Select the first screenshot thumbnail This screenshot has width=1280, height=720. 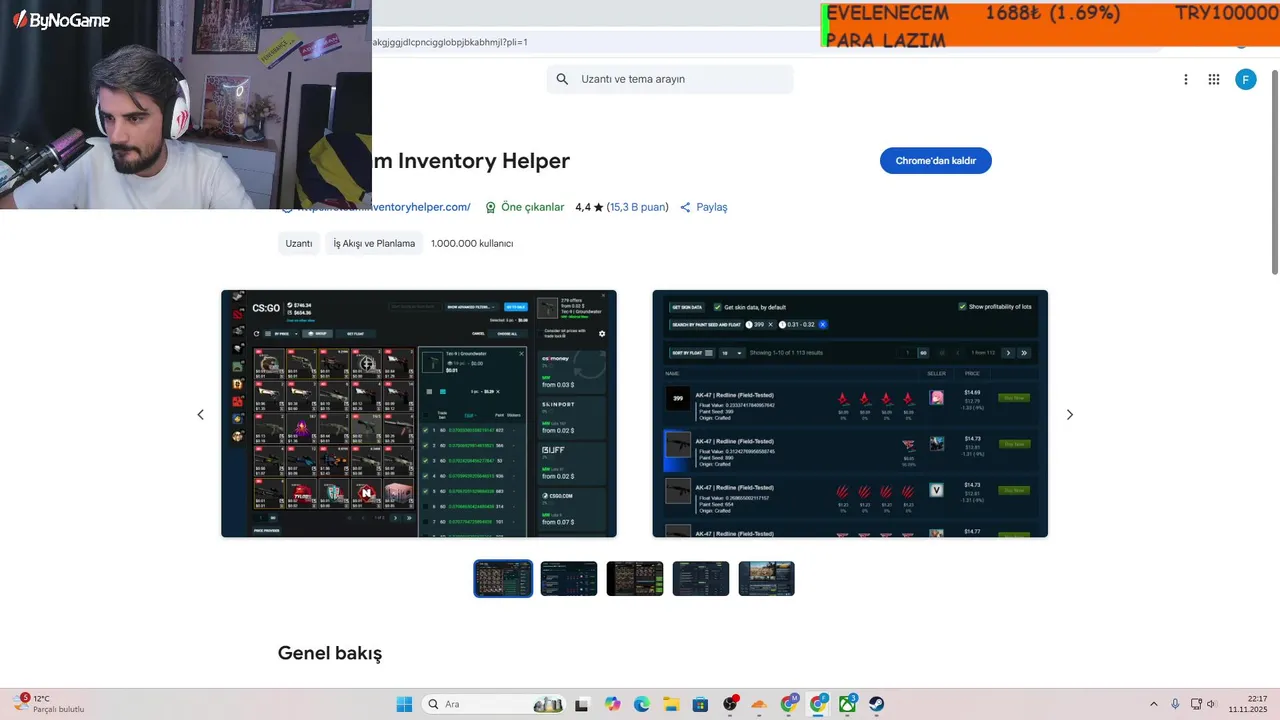[x=503, y=578]
